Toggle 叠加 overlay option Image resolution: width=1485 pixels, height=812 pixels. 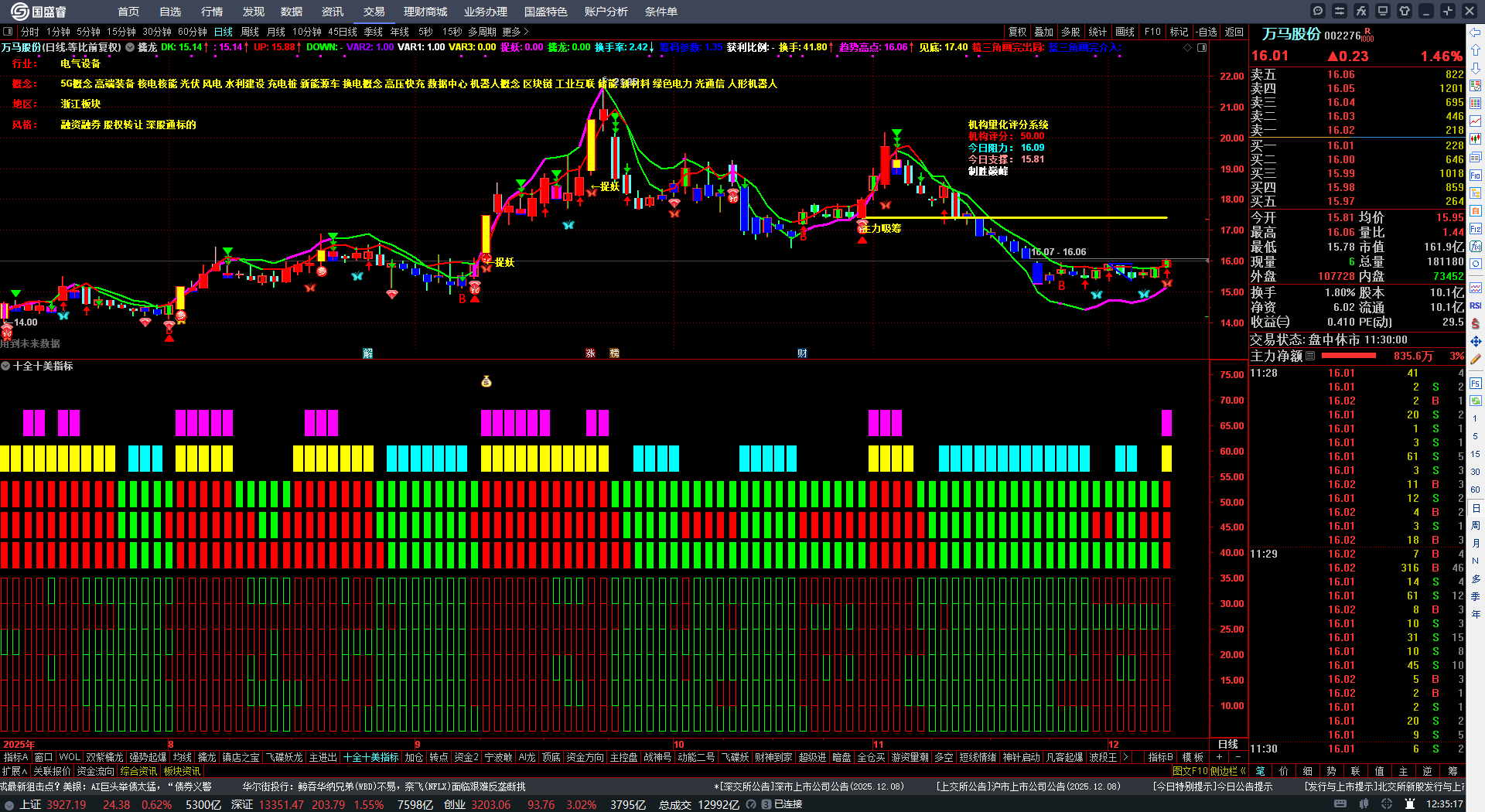(x=1044, y=32)
